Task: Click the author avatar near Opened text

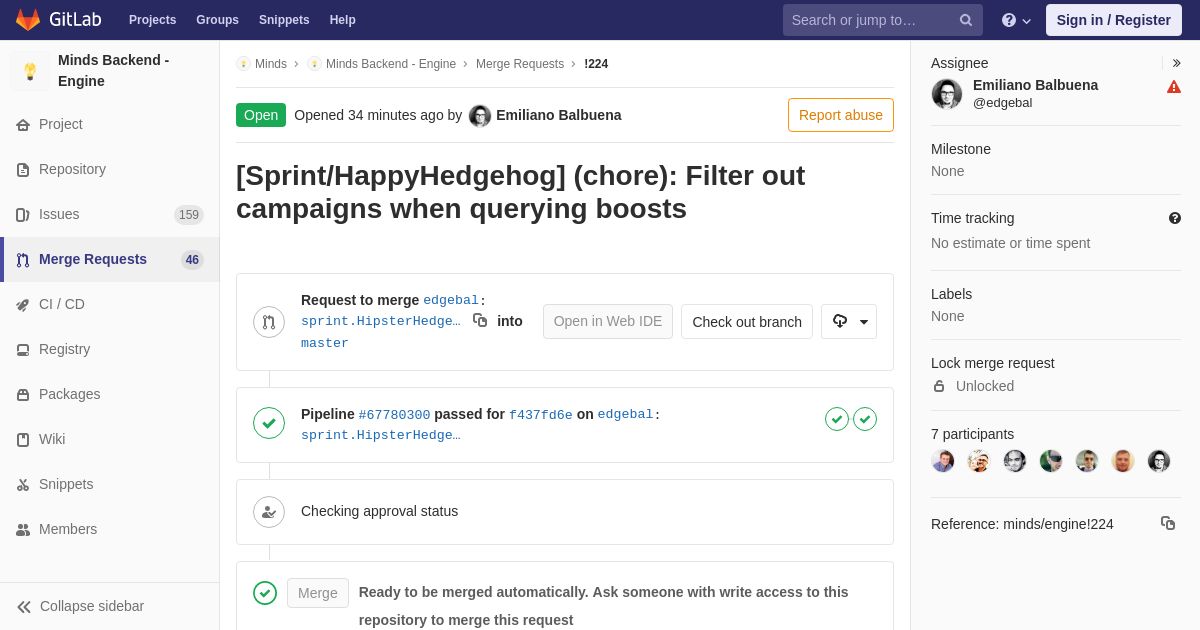Action: click(x=480, y=116)
